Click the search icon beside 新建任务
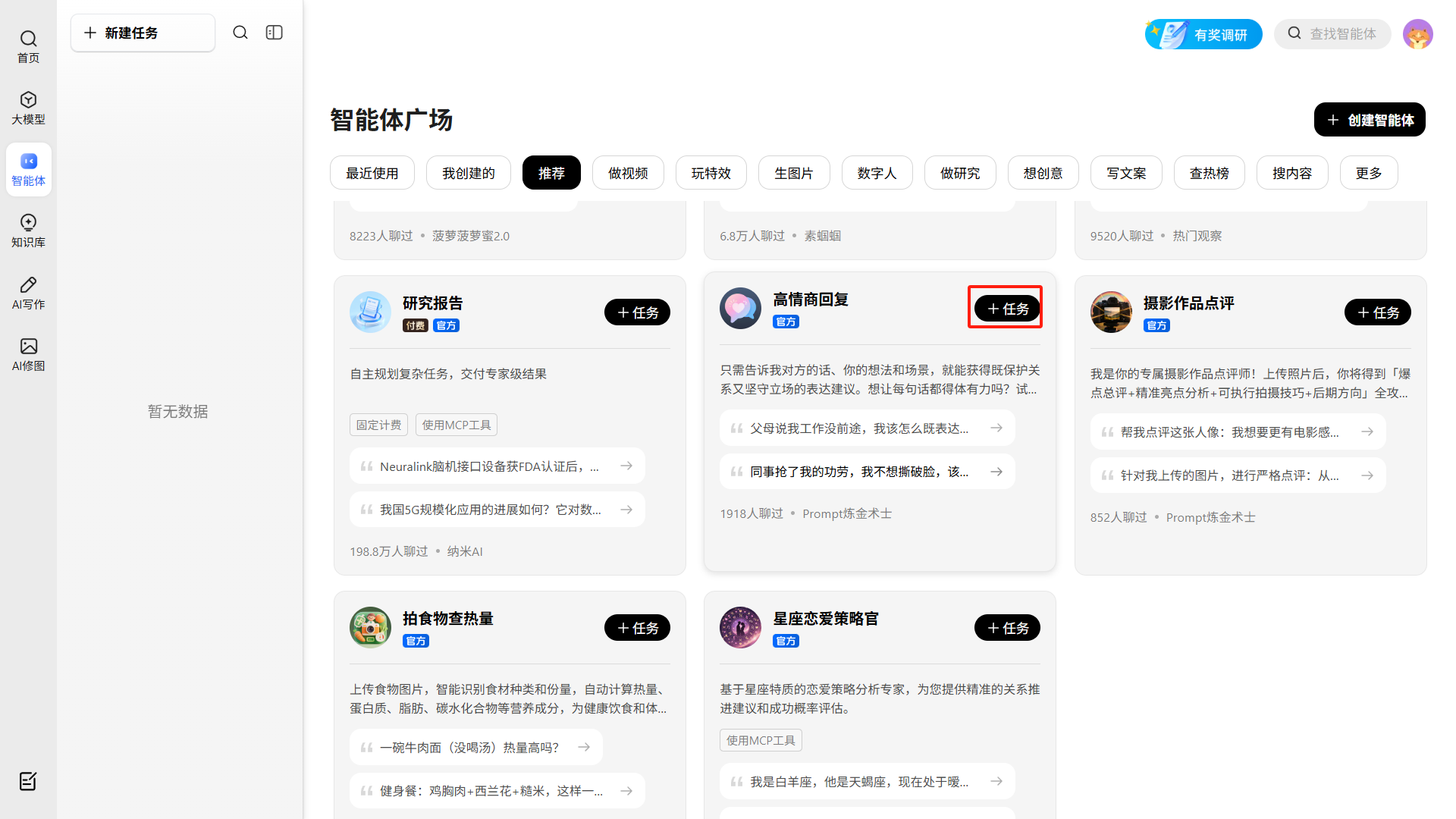The image size is (1456, 819). pos(240,33)
